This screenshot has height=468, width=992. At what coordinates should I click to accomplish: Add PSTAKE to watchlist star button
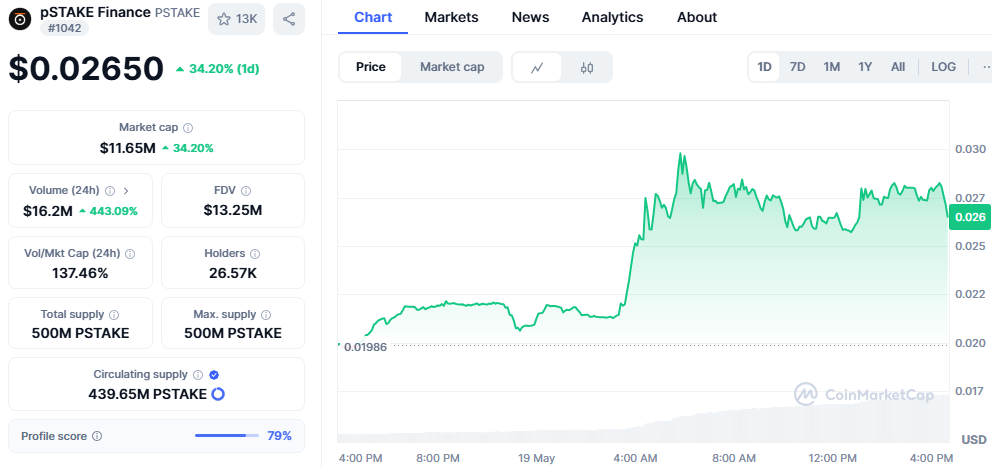pos(237,19)
